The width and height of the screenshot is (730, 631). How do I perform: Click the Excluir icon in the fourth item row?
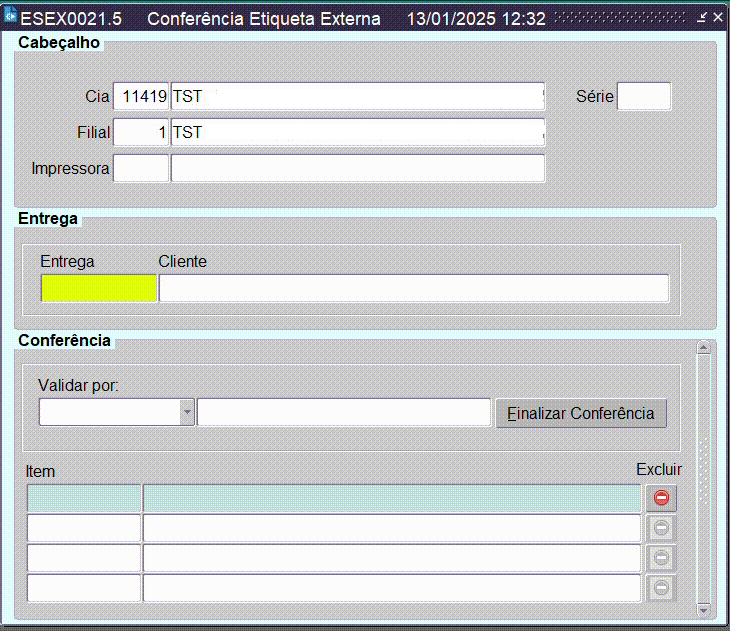[x=661, y=588]
